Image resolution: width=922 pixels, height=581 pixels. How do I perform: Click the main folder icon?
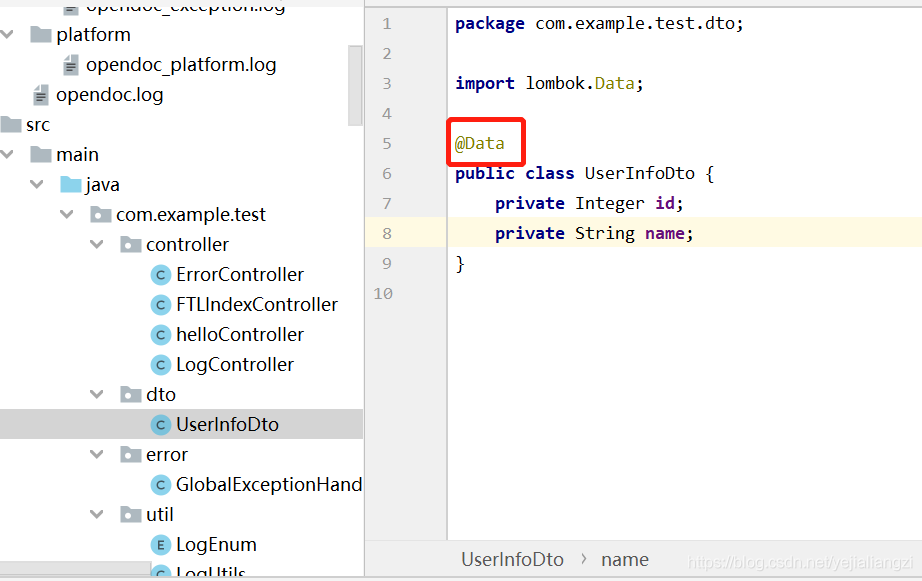[41, 155]
